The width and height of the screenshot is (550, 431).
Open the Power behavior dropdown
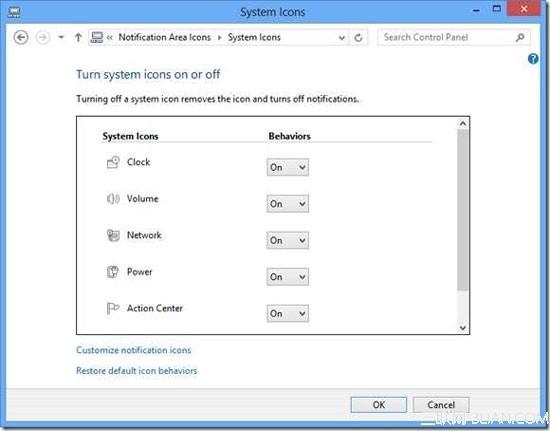click(x=288, y=277)
